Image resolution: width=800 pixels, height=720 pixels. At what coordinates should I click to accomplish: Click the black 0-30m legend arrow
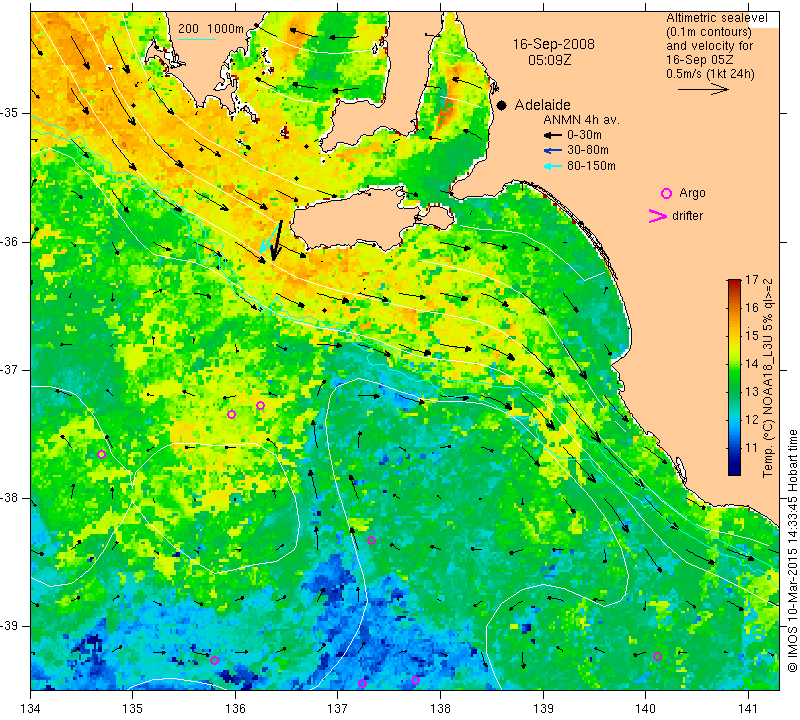pos(553,135)
